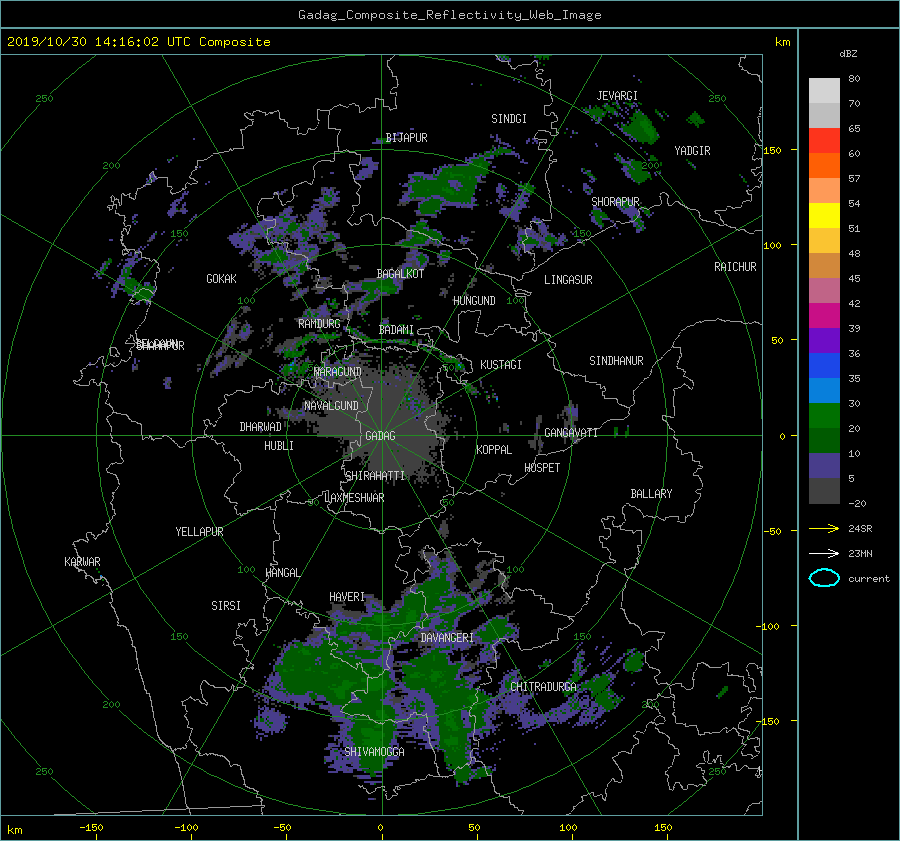Viewport: 900px width, 841px height.
Task: Click the KARWAR city label
Action: pyautogui.click(x=82, y=562)
